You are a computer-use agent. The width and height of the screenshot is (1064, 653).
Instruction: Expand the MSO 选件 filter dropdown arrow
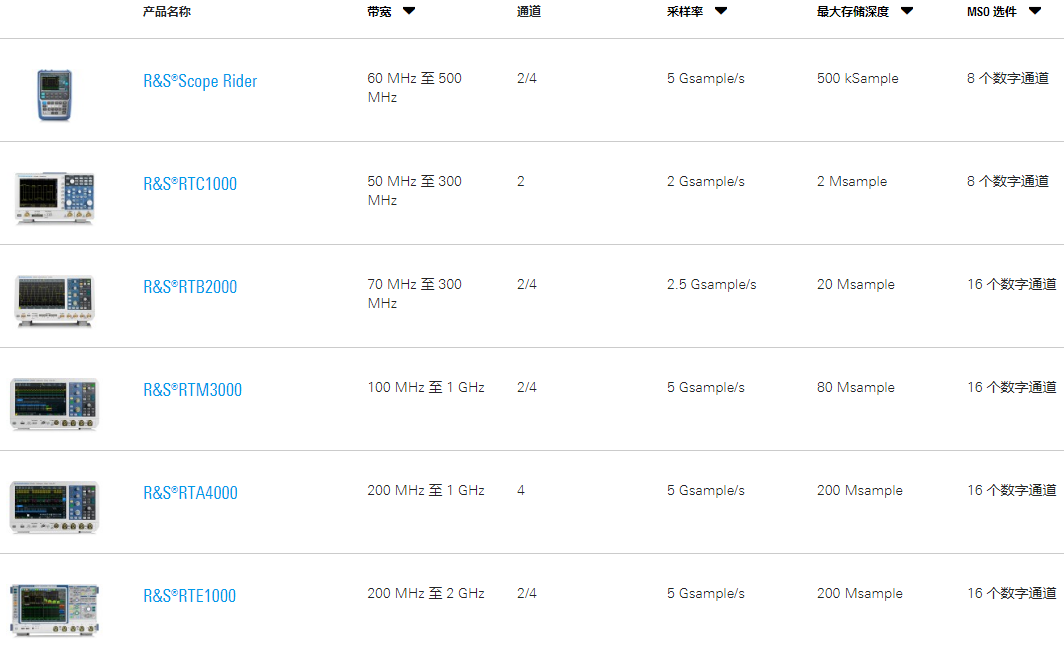(x=1035, y=11)
